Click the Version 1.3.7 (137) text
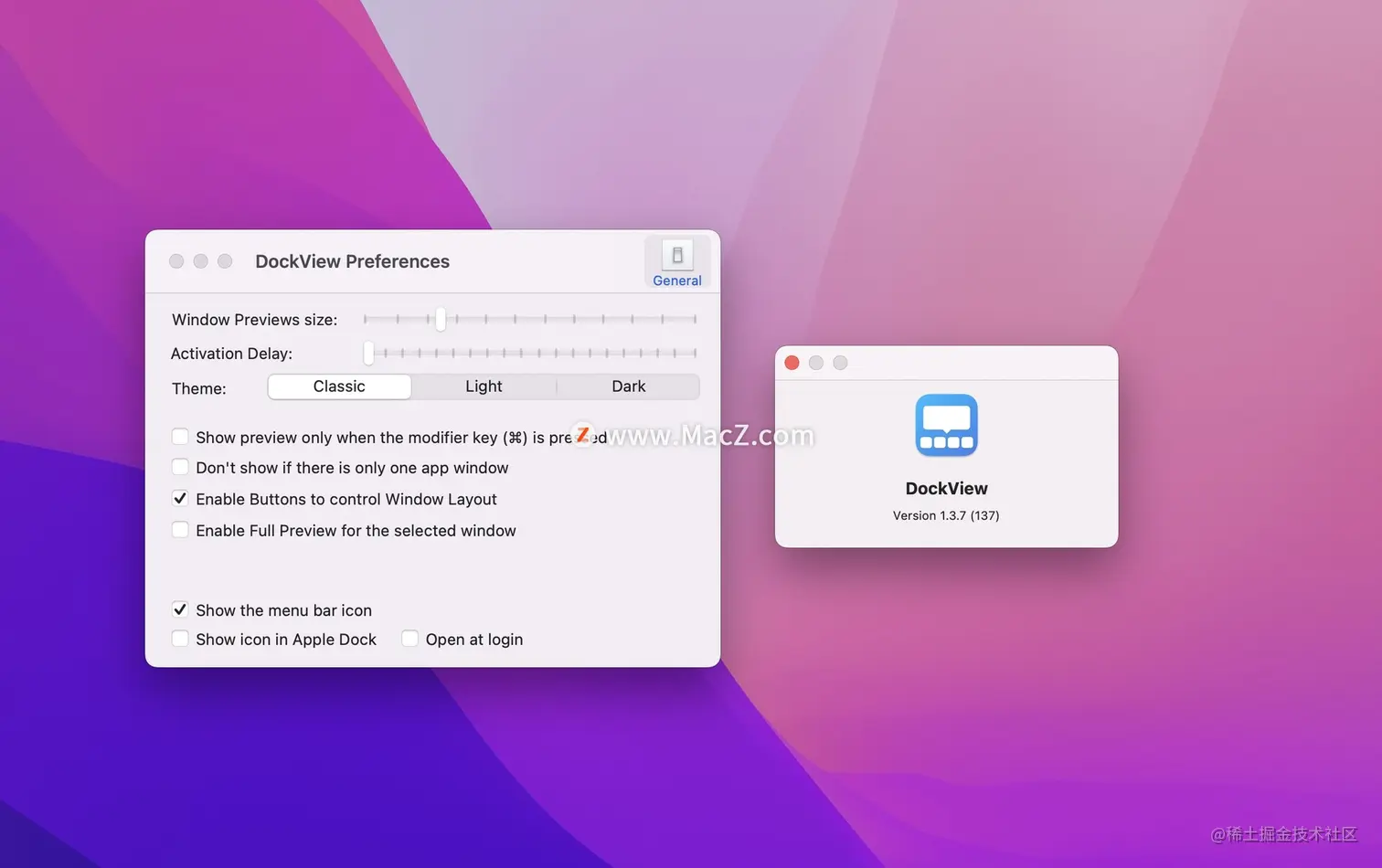 pos(946,515)
